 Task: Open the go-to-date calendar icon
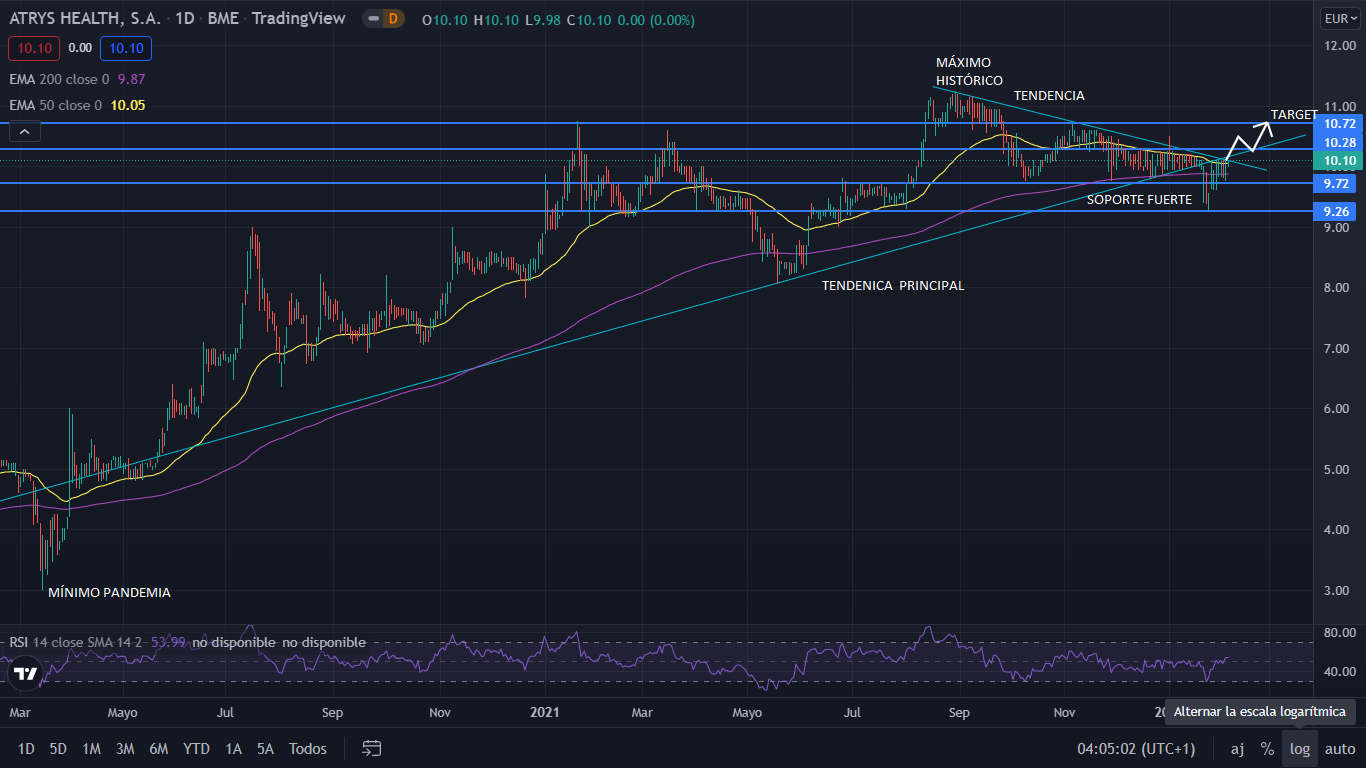(x=372, y=748)
